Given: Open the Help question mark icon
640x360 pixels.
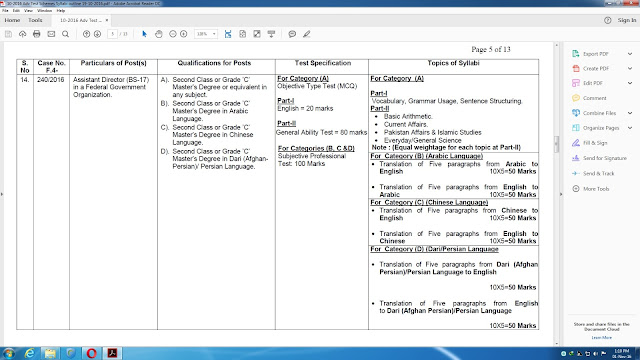Looking at the screenshot, I should click(608, 20).
